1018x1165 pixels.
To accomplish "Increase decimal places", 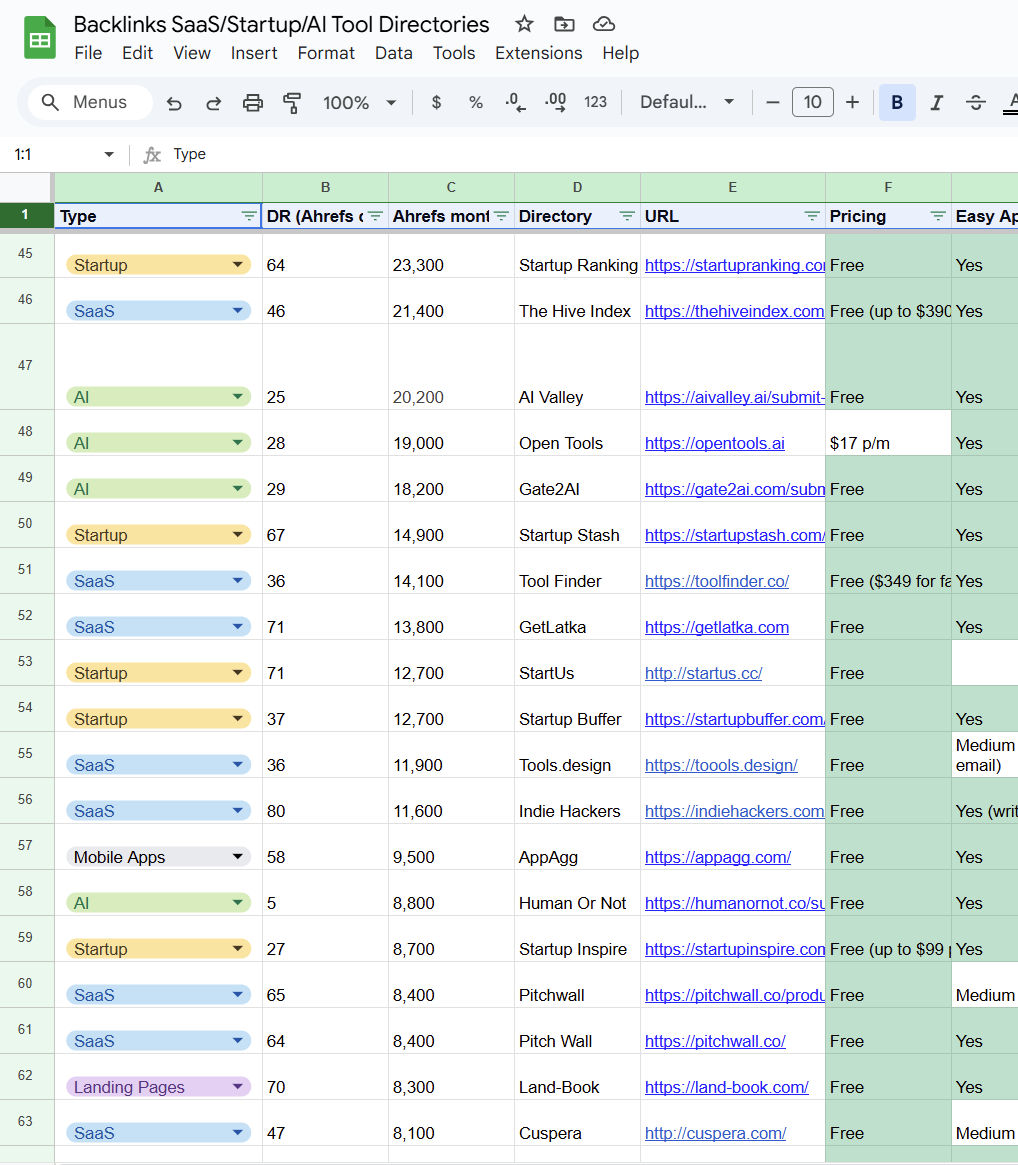I will coord(555,103).
